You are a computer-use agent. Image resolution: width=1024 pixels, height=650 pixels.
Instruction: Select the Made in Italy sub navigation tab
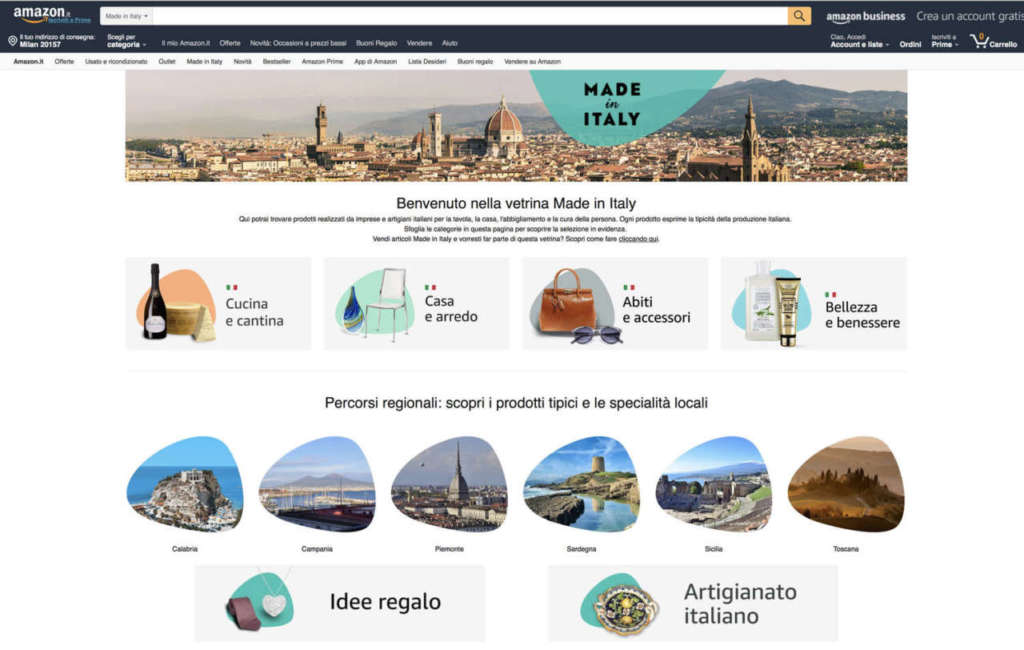pyautogui.click(x=204, y=61)
